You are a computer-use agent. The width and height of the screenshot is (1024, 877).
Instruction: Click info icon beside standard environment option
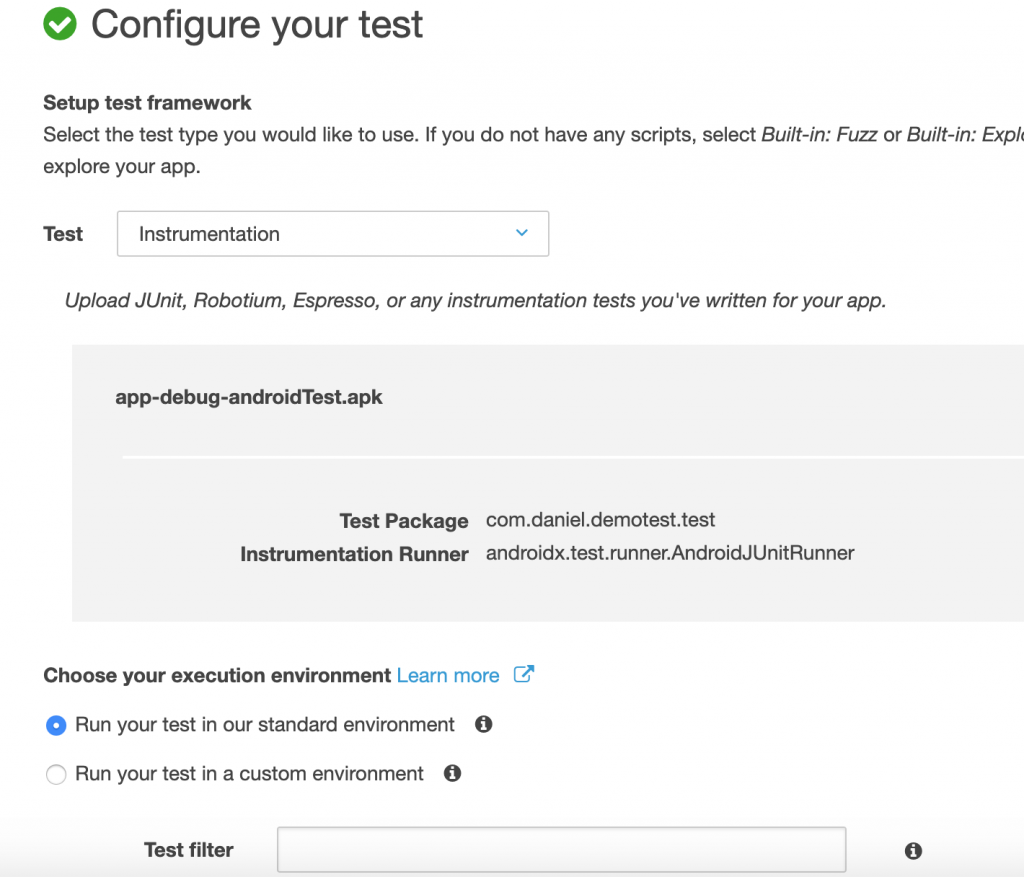coord(484,724)
